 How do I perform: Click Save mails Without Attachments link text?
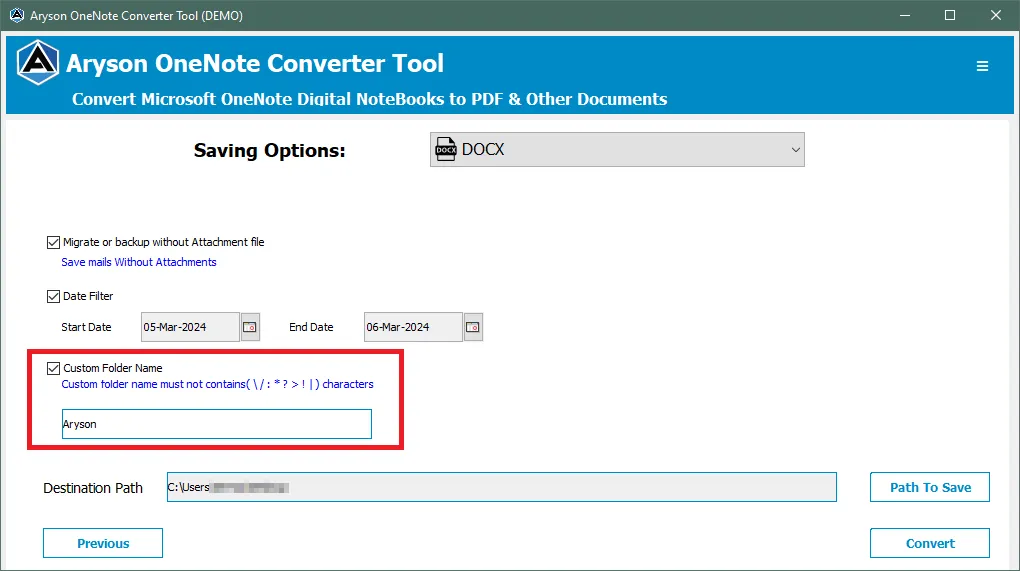pyautogui.click(x=139, y=262)
